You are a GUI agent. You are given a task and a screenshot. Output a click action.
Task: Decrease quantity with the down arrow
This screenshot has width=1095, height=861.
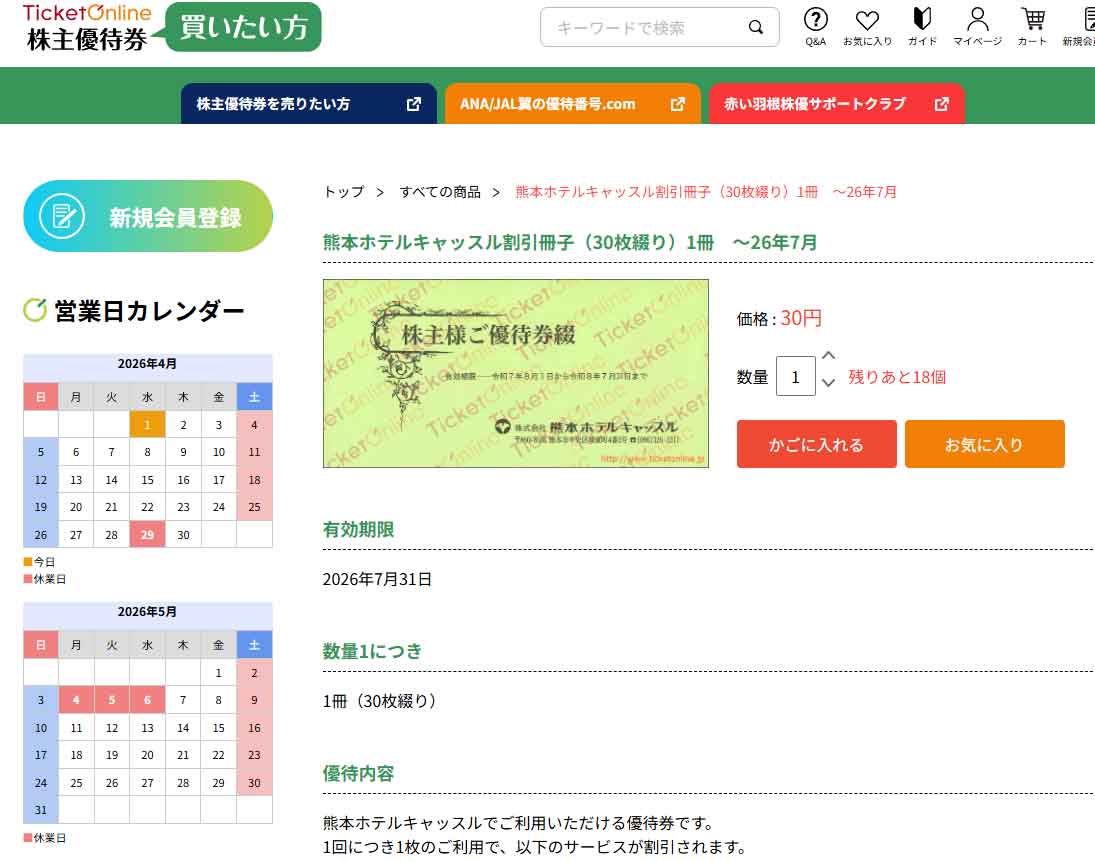point(828,382)
